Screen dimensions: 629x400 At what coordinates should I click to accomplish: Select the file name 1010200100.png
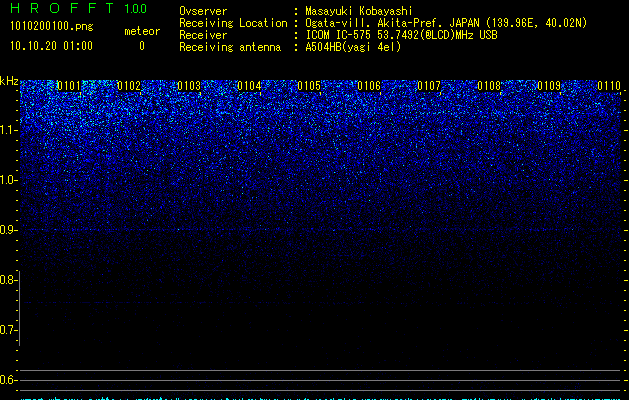coord(52,27)
